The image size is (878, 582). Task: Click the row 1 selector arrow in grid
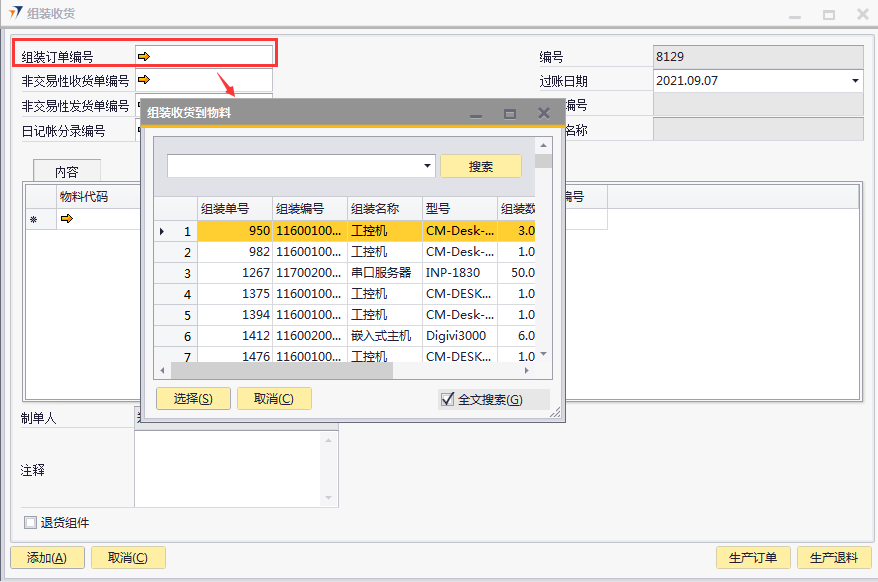coord(163,231)
